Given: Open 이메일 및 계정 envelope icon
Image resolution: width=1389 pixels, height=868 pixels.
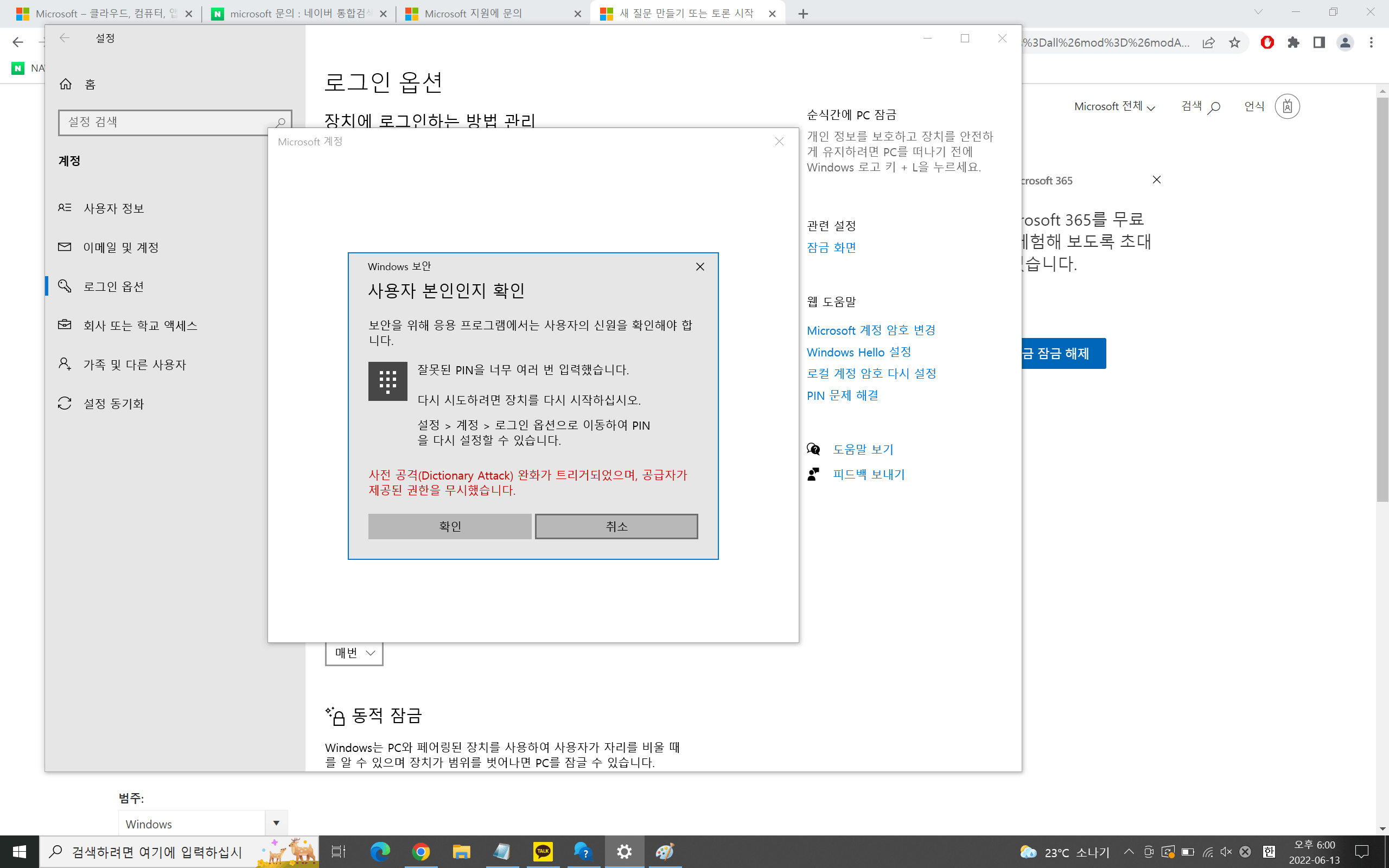Looking at the screenshot, I should click(x=64, y=247).
